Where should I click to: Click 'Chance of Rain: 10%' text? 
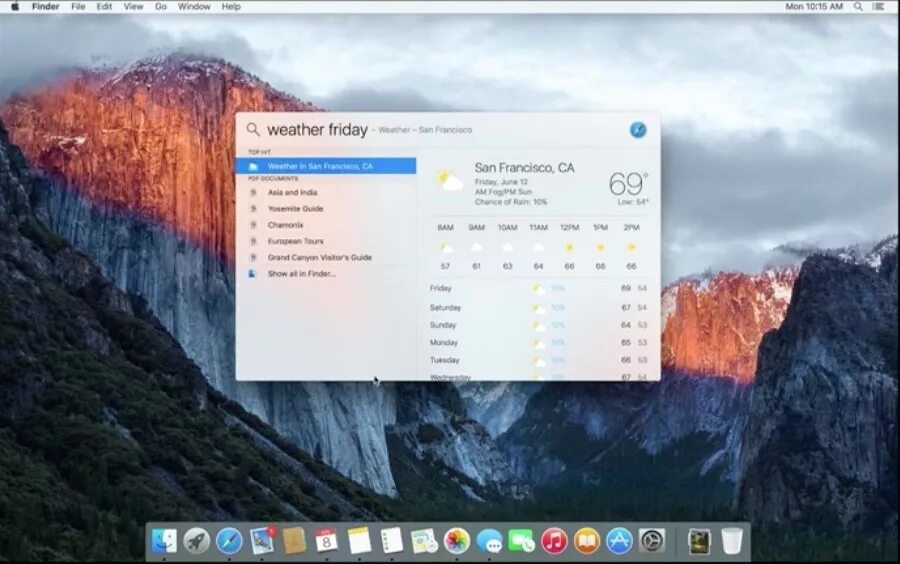point(511,202)
